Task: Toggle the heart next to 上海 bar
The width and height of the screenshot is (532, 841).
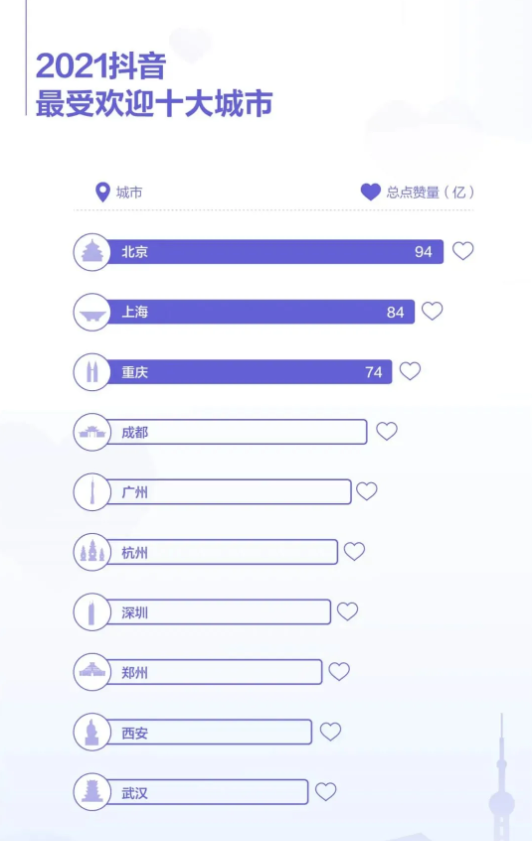Action: [432, 311]
